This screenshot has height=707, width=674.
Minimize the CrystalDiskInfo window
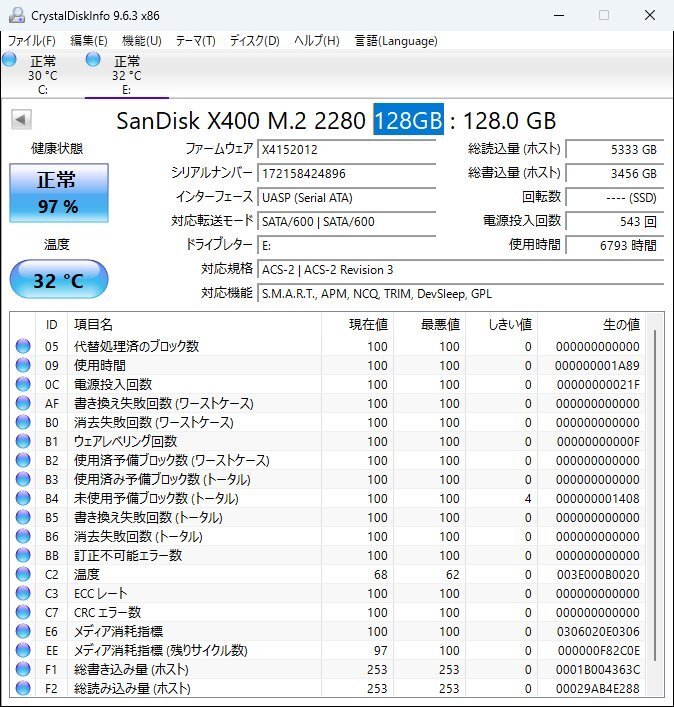(x=559, y=15)
